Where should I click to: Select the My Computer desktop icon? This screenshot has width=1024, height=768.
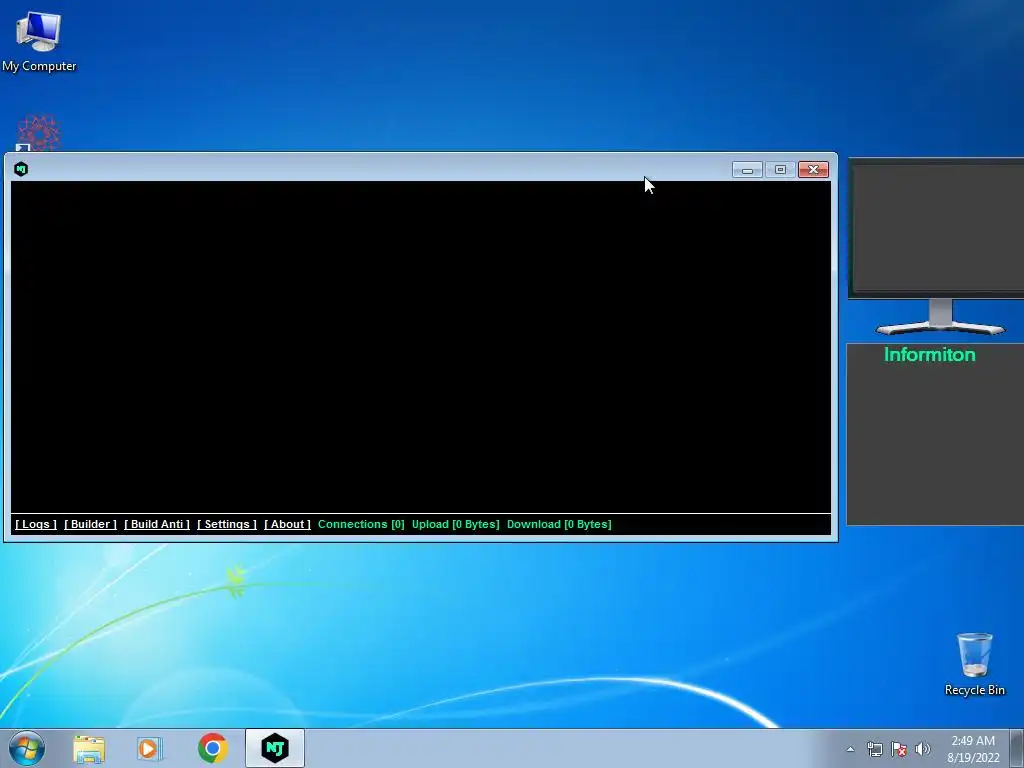click(x=39, y=40)
